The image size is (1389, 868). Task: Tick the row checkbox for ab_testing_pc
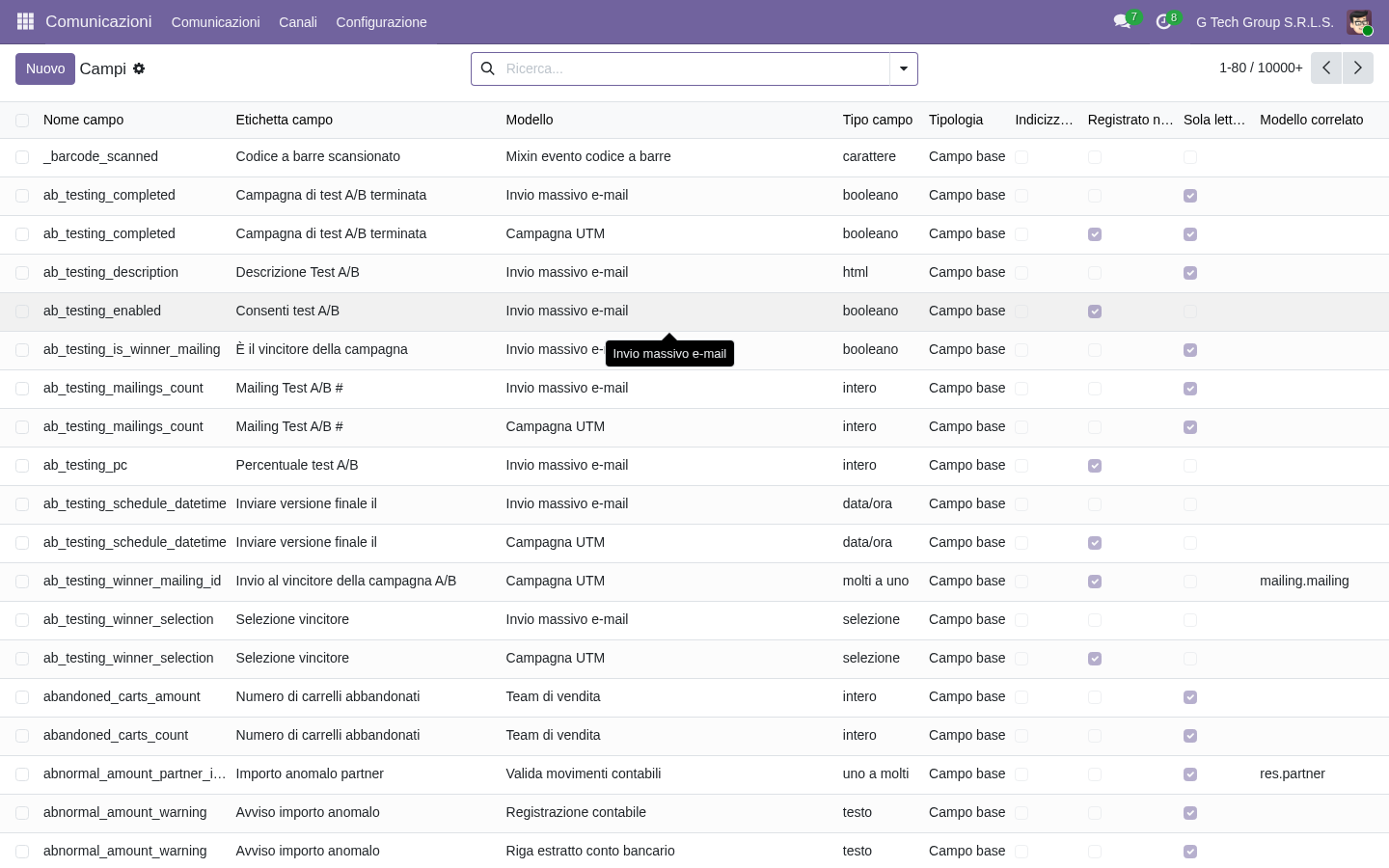(22, 465)
